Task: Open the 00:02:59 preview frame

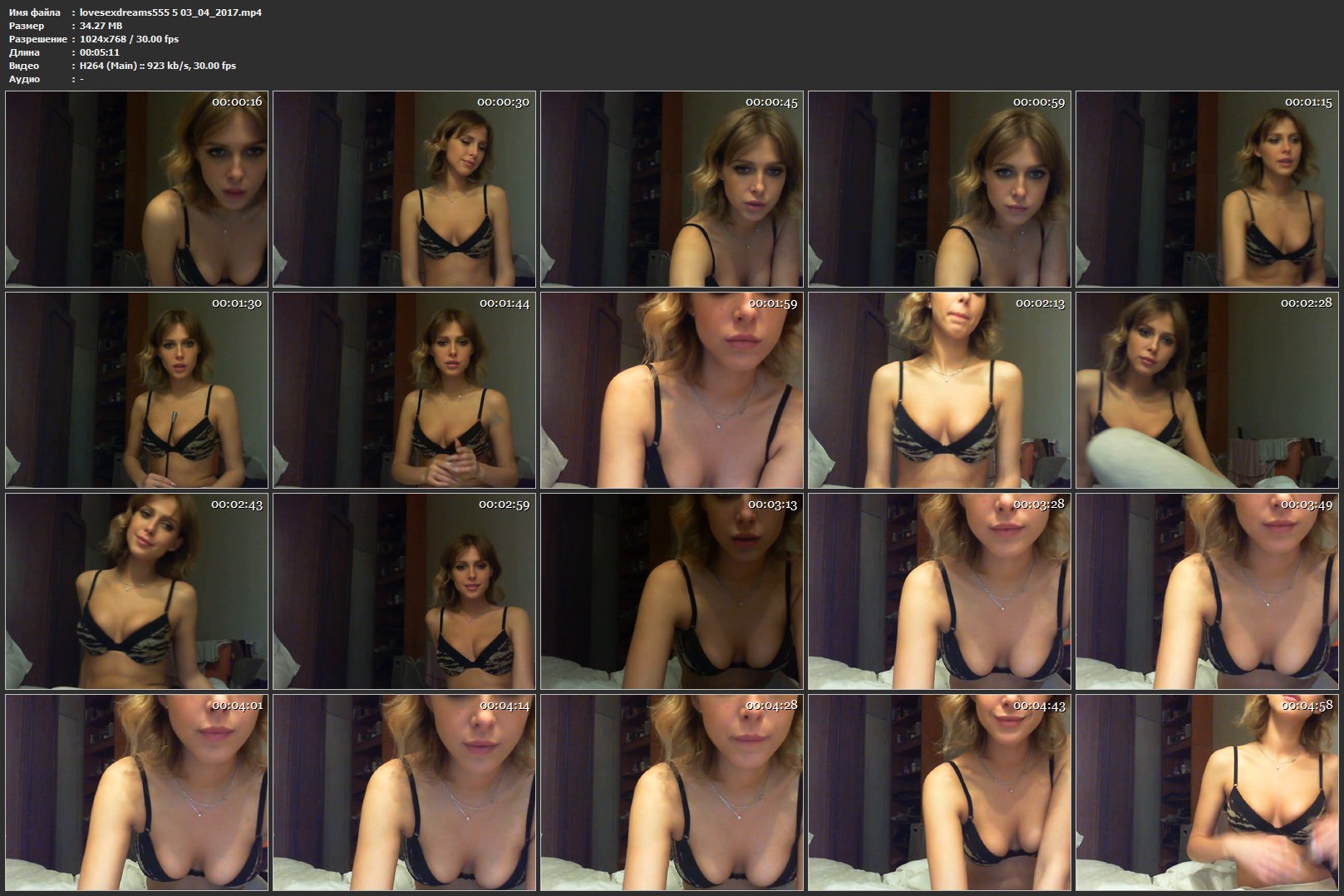Action: click(x=404, y=591)
